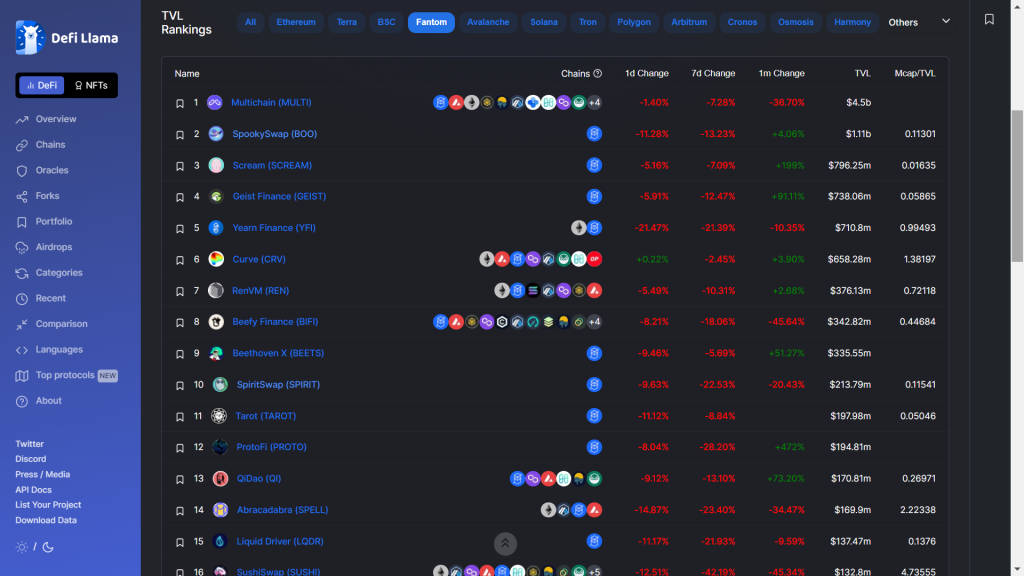The image size is (1024, 576).
Task: Open the Discord link
Action: (31, 459)
